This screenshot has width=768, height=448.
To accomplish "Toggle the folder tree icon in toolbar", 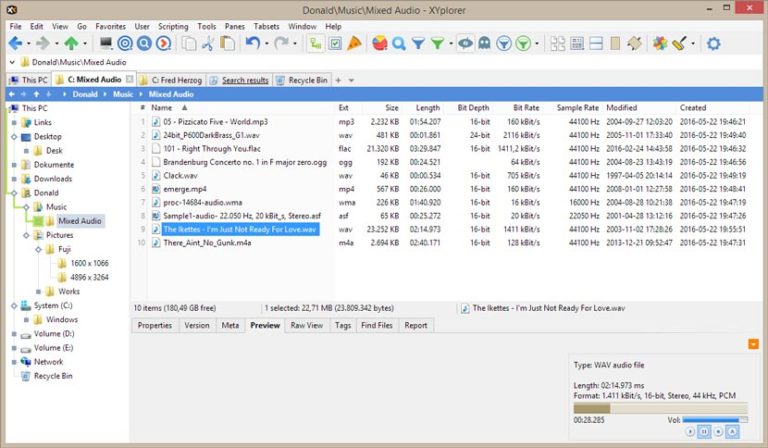I will click(315, 44).
